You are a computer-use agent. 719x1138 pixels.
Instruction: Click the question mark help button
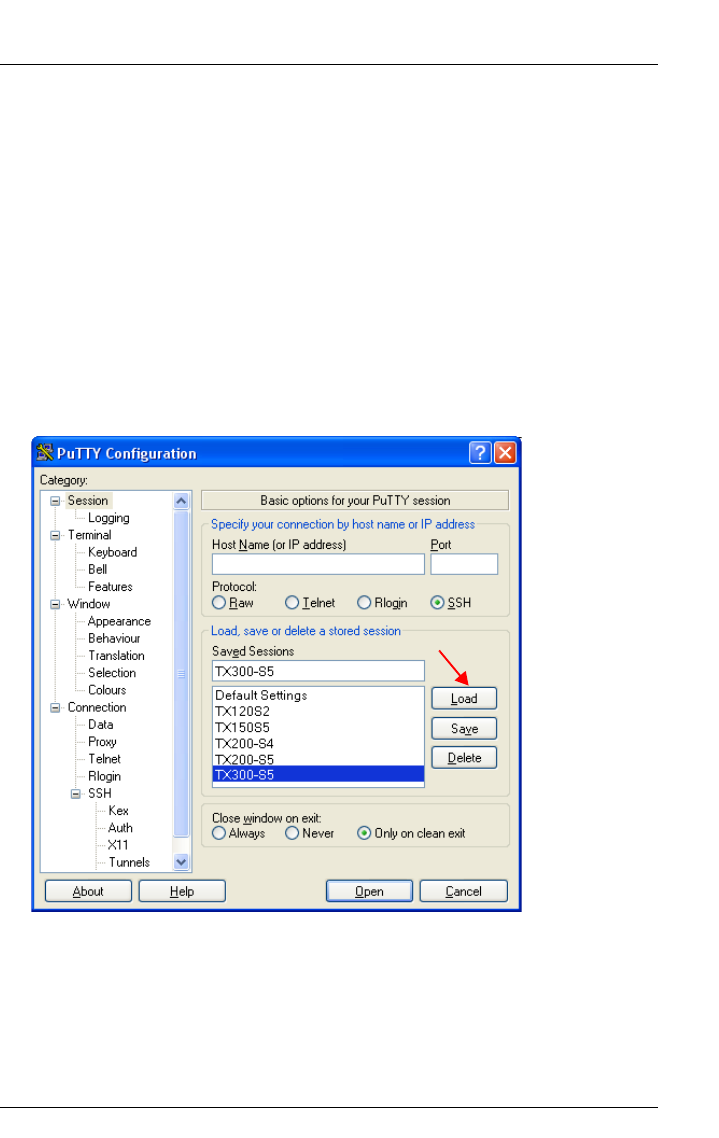(480, 453)
